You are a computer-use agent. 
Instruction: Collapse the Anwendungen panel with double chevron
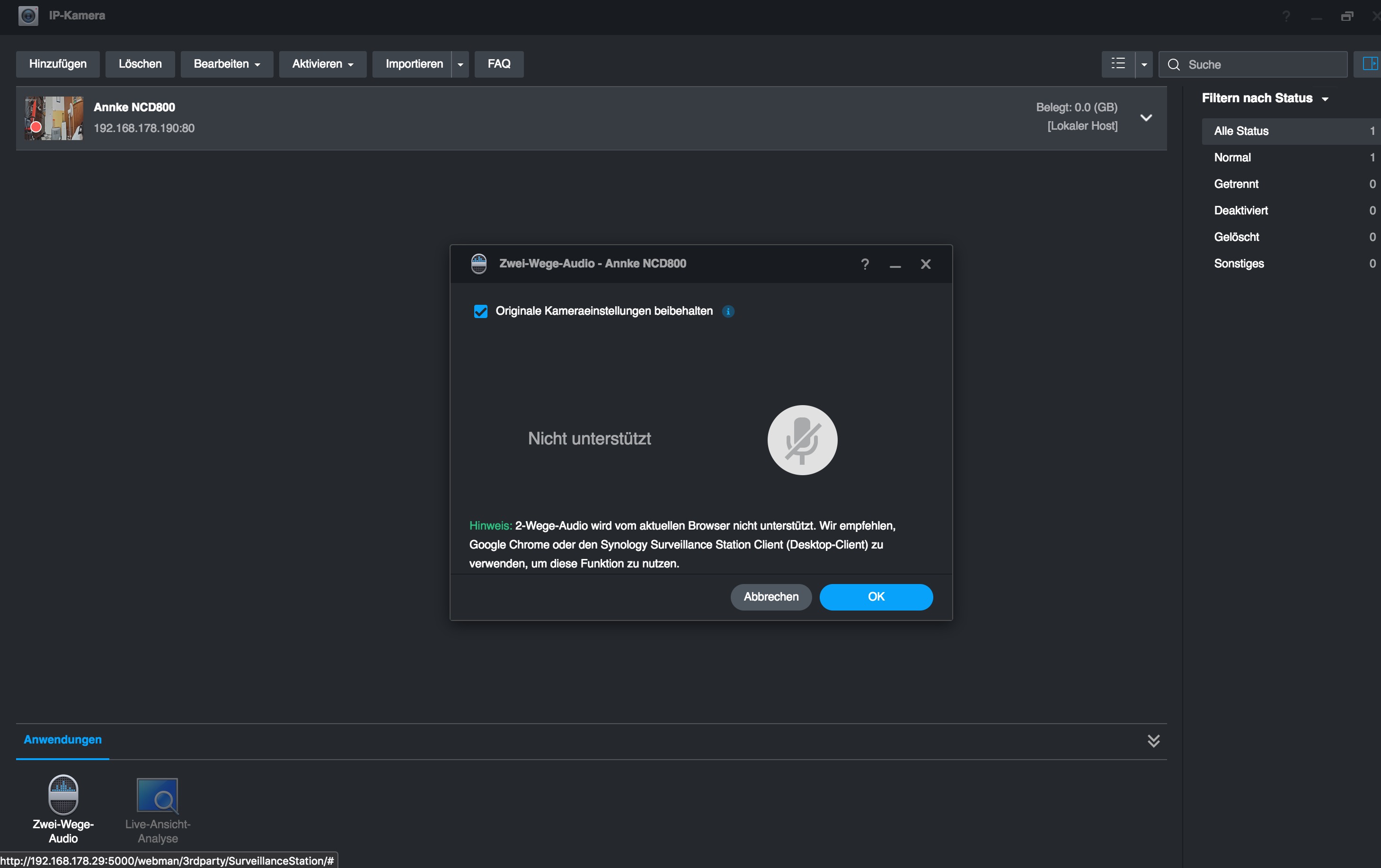(1153, 741)
